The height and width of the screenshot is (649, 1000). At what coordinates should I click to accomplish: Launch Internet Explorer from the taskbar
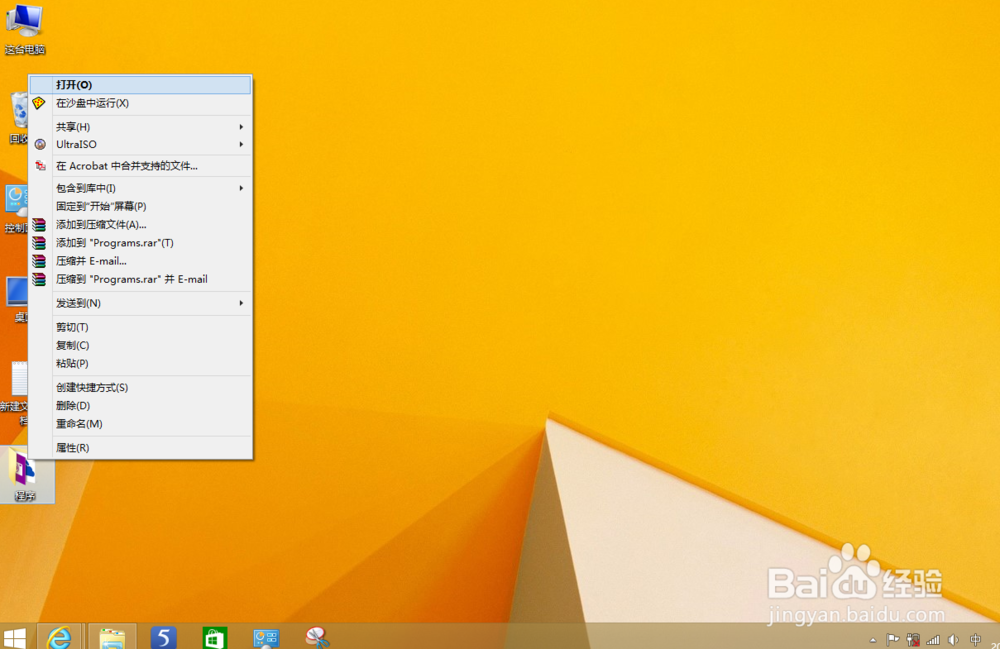(x=59, y=637)
